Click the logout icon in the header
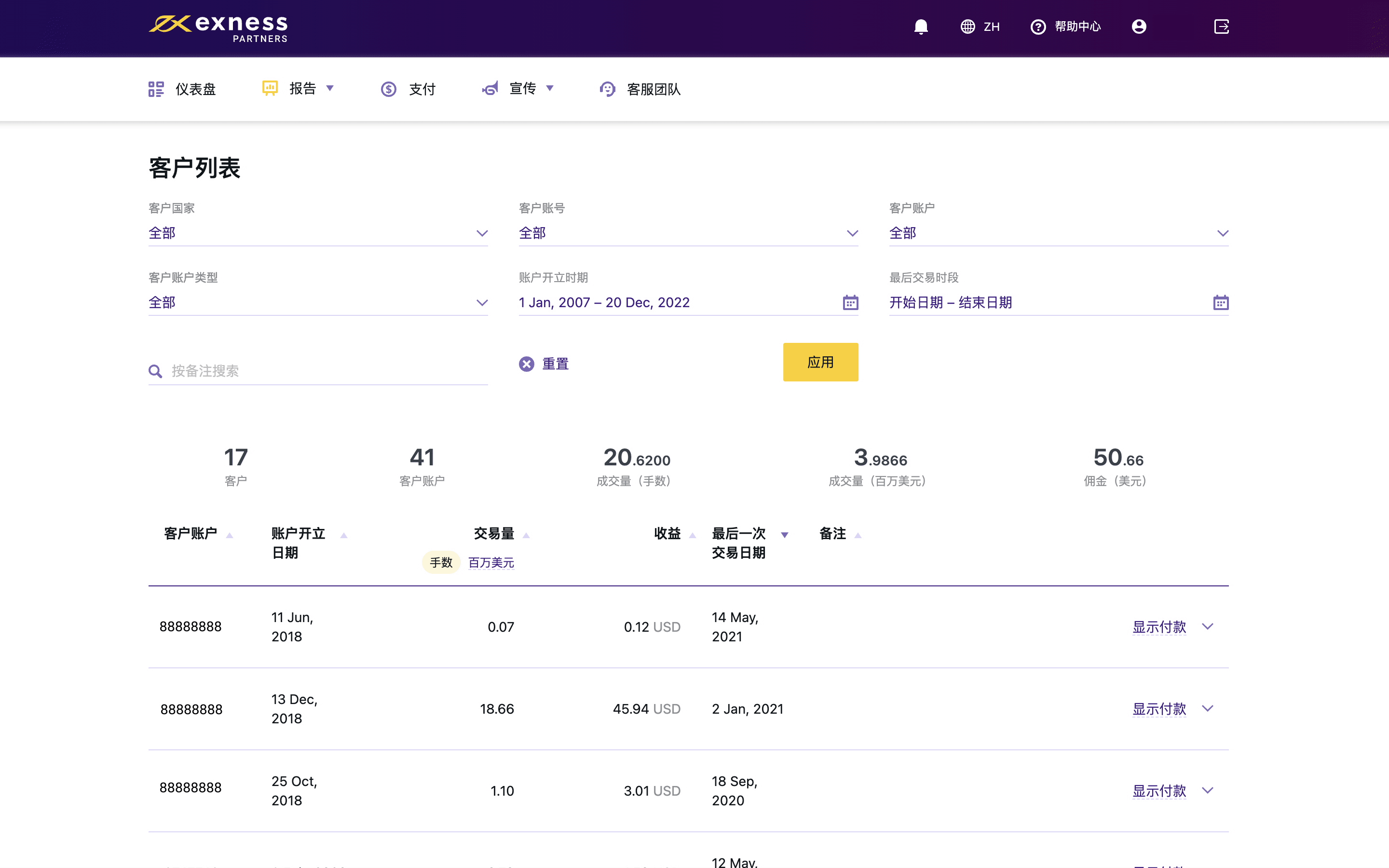1389x868 pixels. [1221, 27]
